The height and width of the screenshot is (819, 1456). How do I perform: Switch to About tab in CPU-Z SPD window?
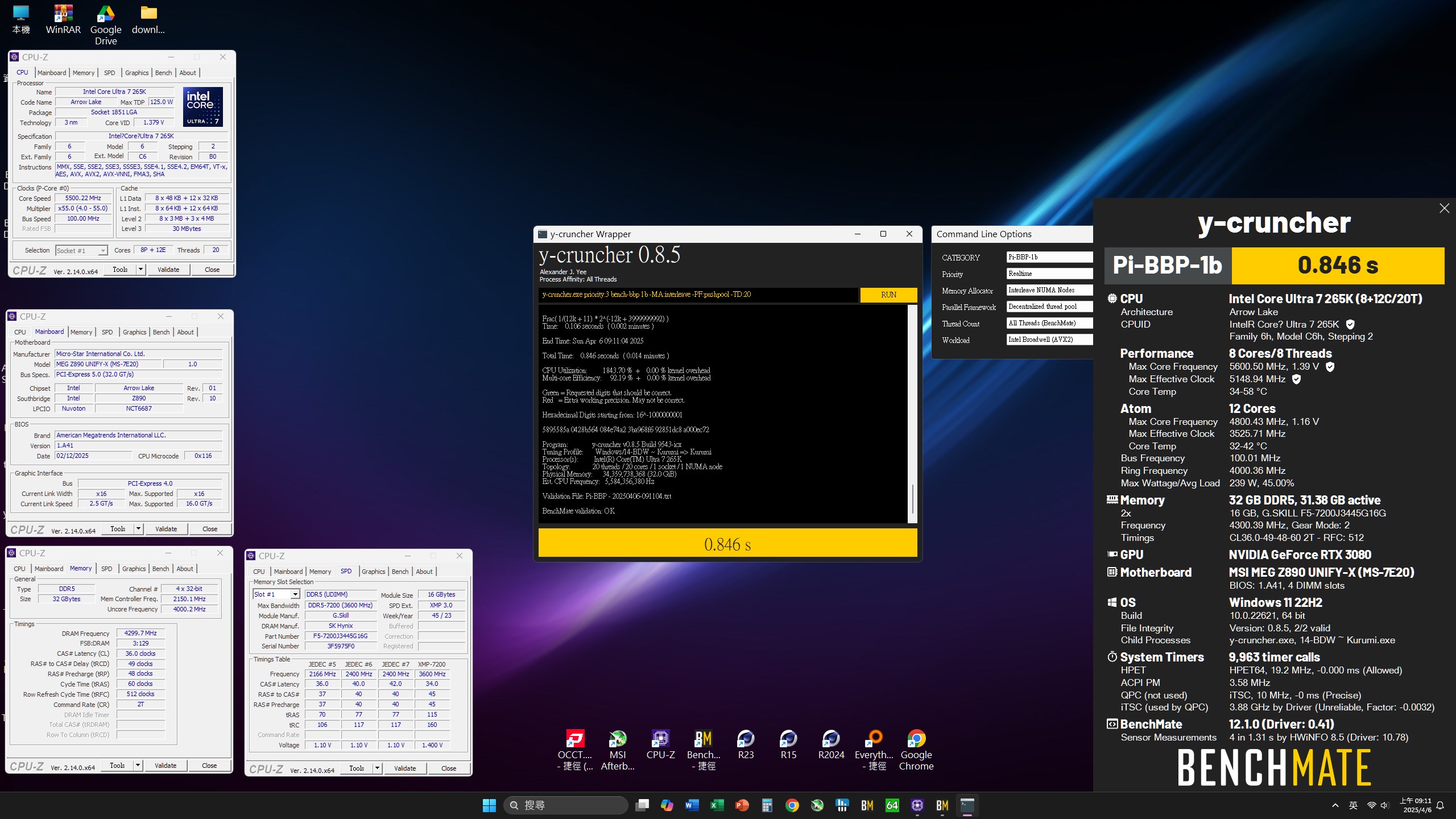[424, 572]
